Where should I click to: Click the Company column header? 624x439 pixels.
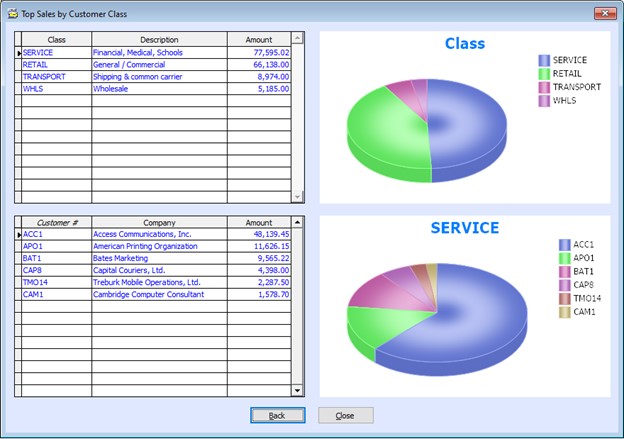tap(159, 222)
